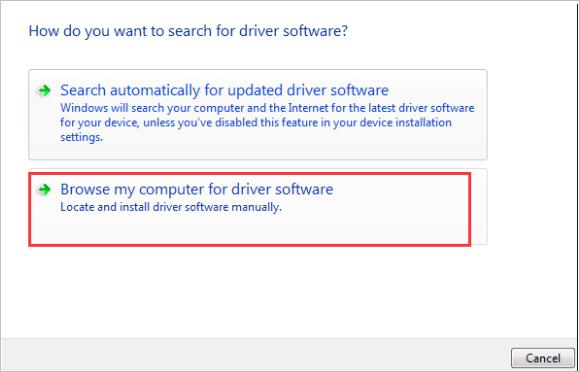
Task: Click the Cancel button
Action: [x=543, y=358]
